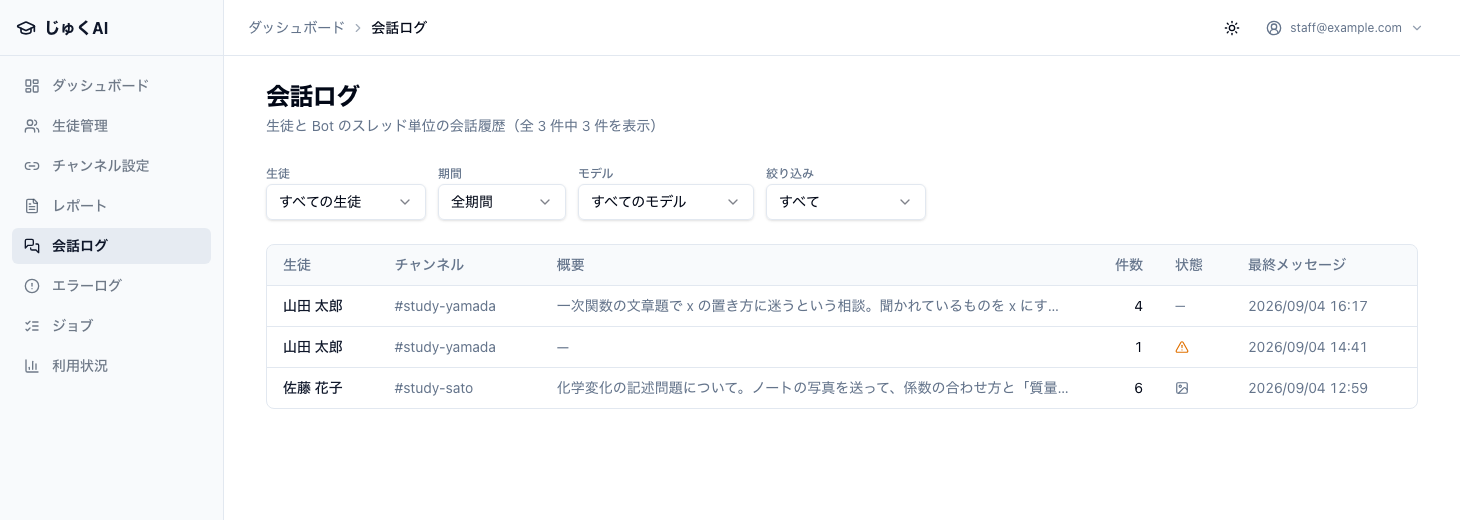This screenshot has height=520, width=1460.
Task: Open 利用状況 in the sidebar
Action: point(111,366)
